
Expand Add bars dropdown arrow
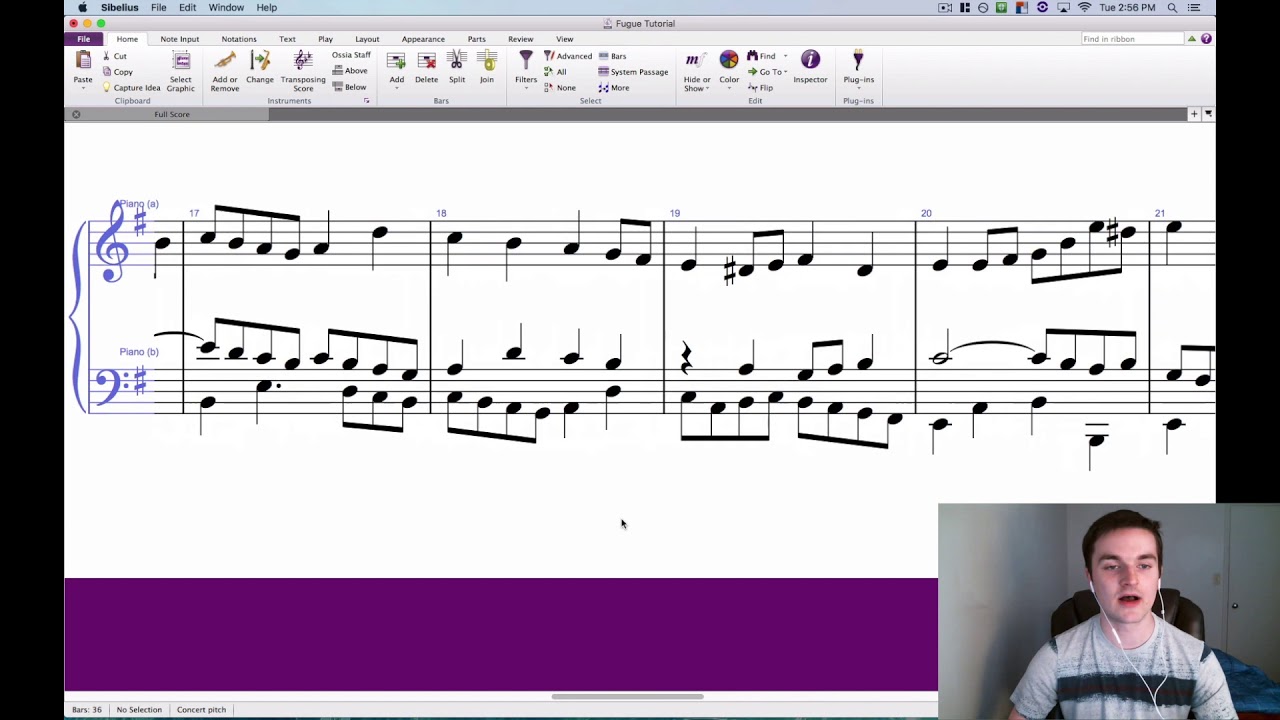pos(396,89)
